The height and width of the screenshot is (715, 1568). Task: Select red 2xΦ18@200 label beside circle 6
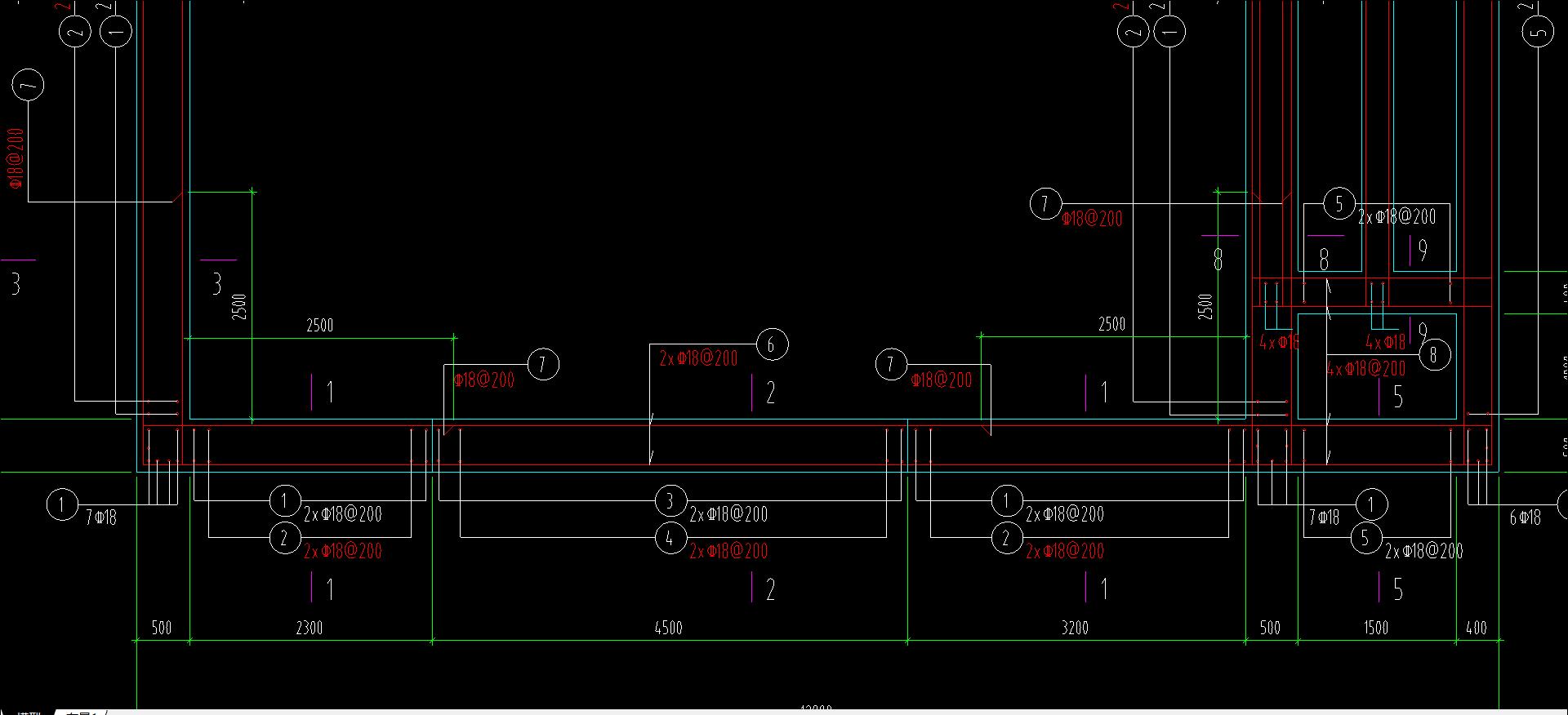click(x=698, y=358)
